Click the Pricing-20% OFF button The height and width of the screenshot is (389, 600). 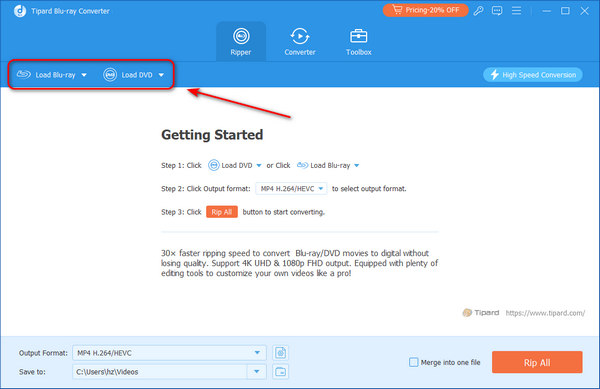pyautogui.click(x=426, y=10)
